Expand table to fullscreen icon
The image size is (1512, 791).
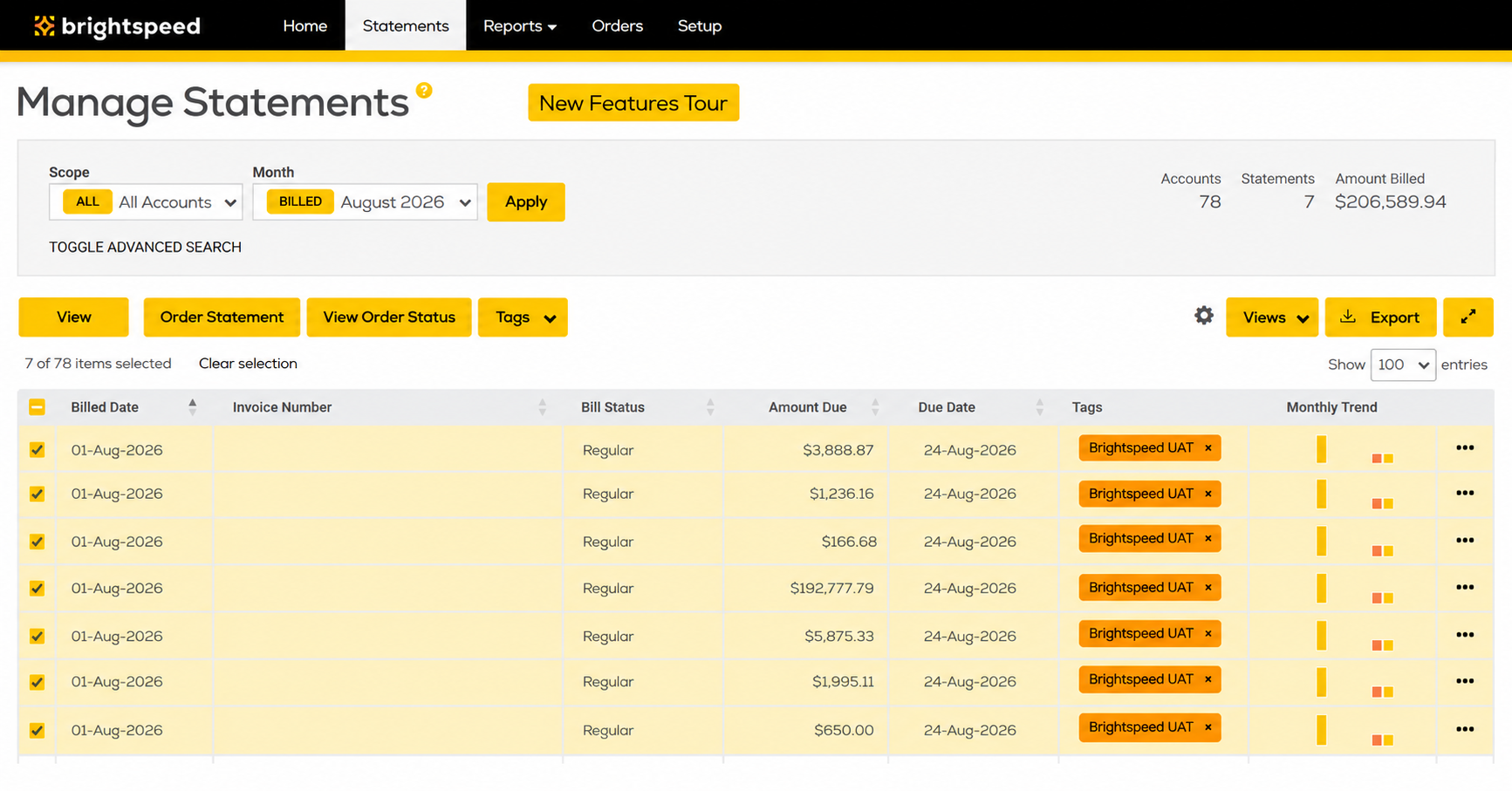pyautogui.click(x=1468, y=317)
